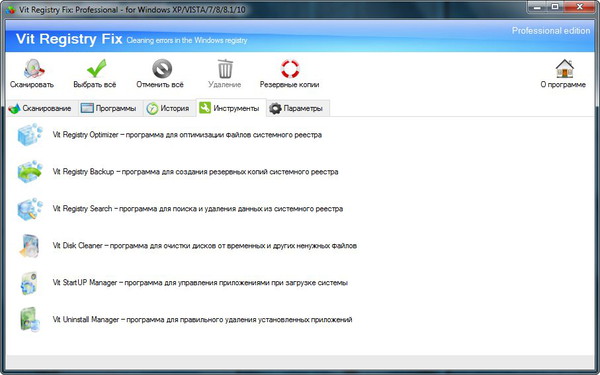Launch Vit Registry Optimizer text link

click(187, 135)
